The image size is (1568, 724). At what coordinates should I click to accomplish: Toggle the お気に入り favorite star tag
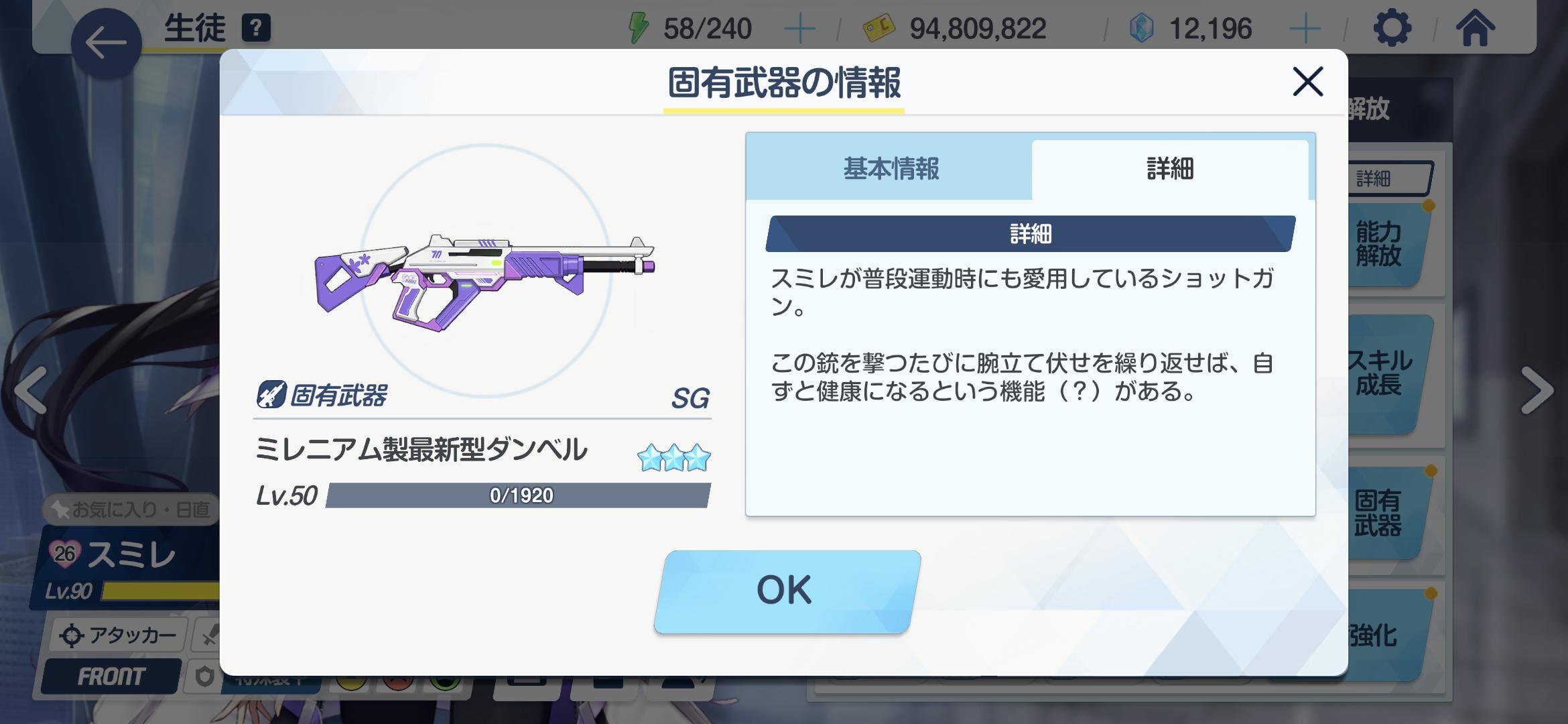[x=131, y=510]
